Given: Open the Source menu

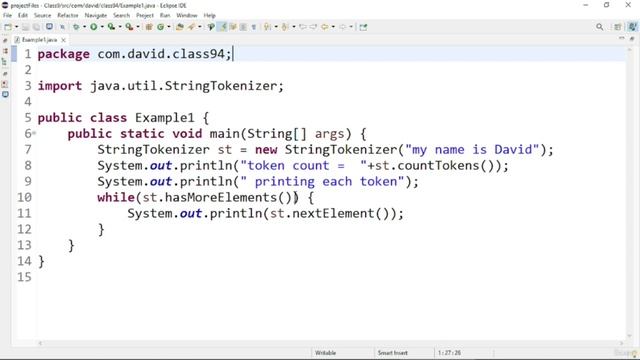Looking at the screenshot, I should tap(42, 15).
